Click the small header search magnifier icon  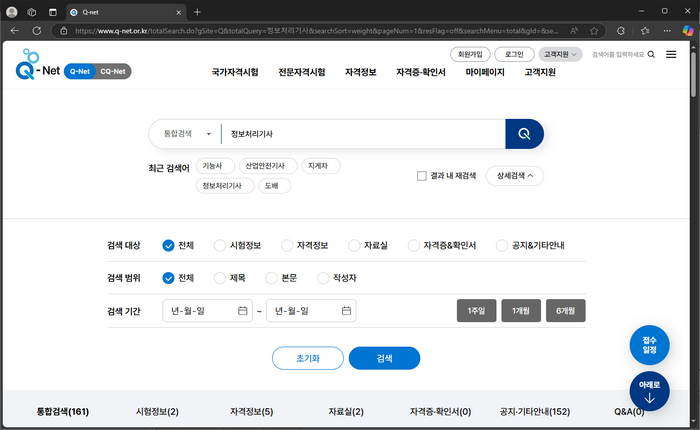[651, 54]
